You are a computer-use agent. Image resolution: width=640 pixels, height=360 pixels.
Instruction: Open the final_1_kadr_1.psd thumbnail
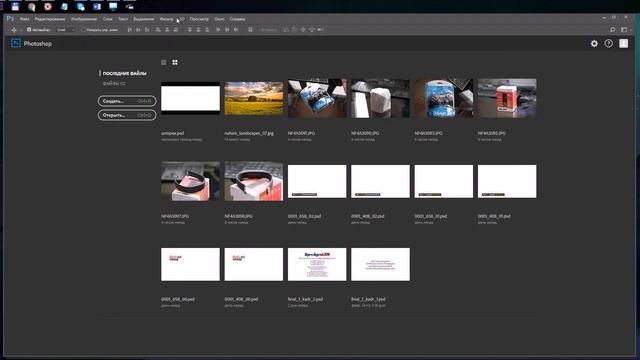click(x=380, y=264)
